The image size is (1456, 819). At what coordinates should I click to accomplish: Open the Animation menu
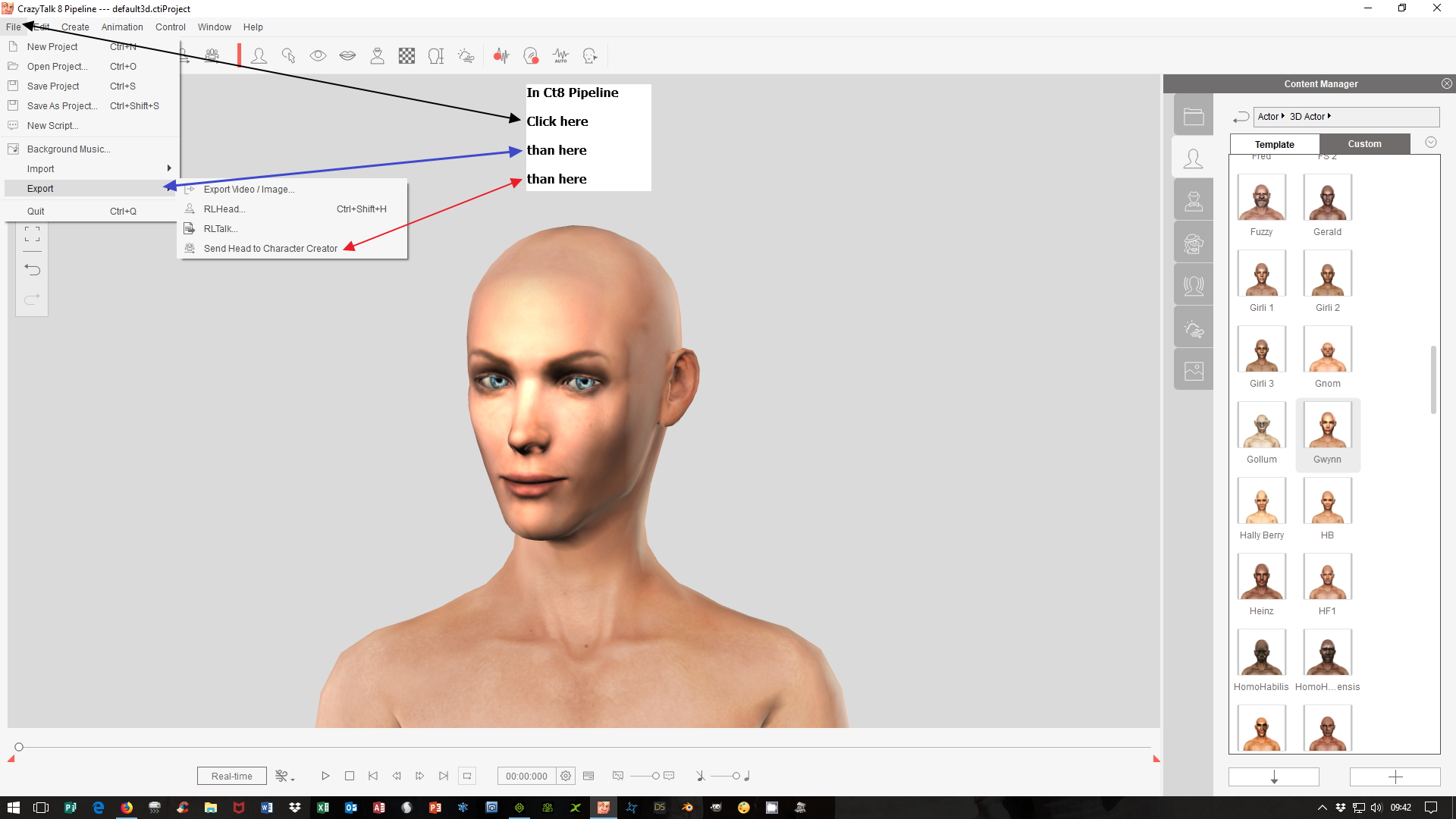pyautogui.click(x=122, y=27)
